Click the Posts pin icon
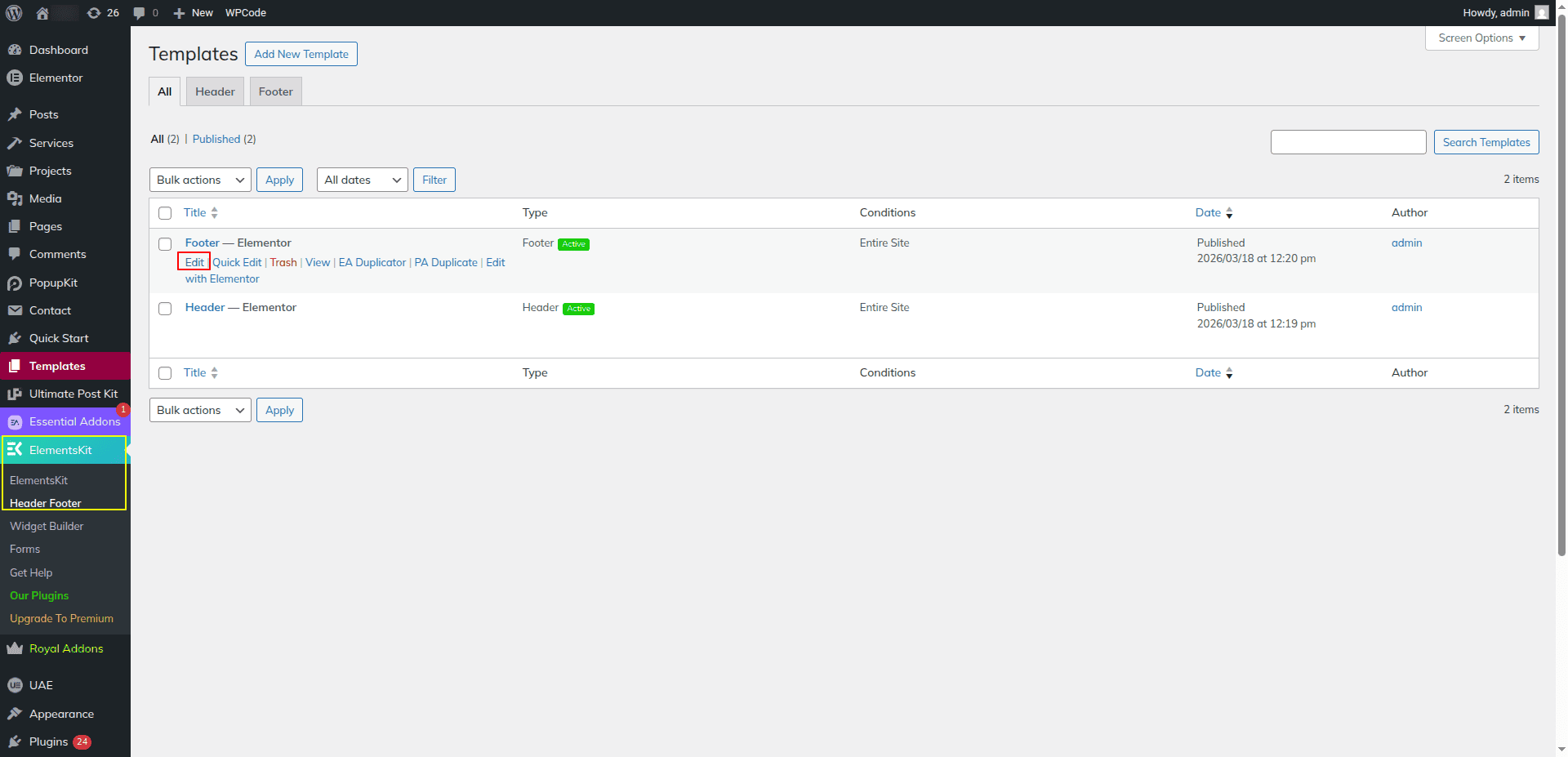Screen dimensions: 1568x757 point(15,114)
